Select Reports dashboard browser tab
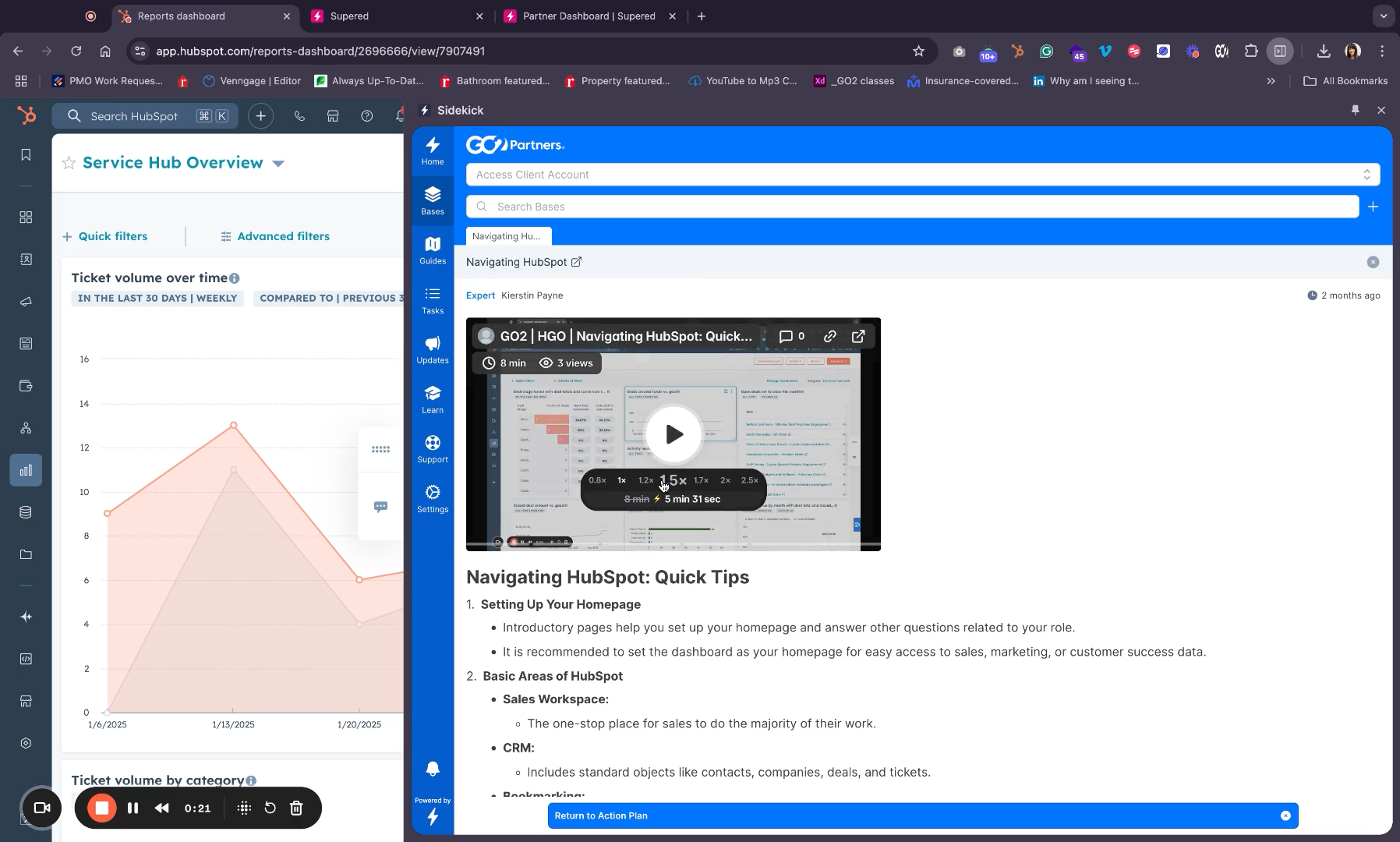 point(204,16)
